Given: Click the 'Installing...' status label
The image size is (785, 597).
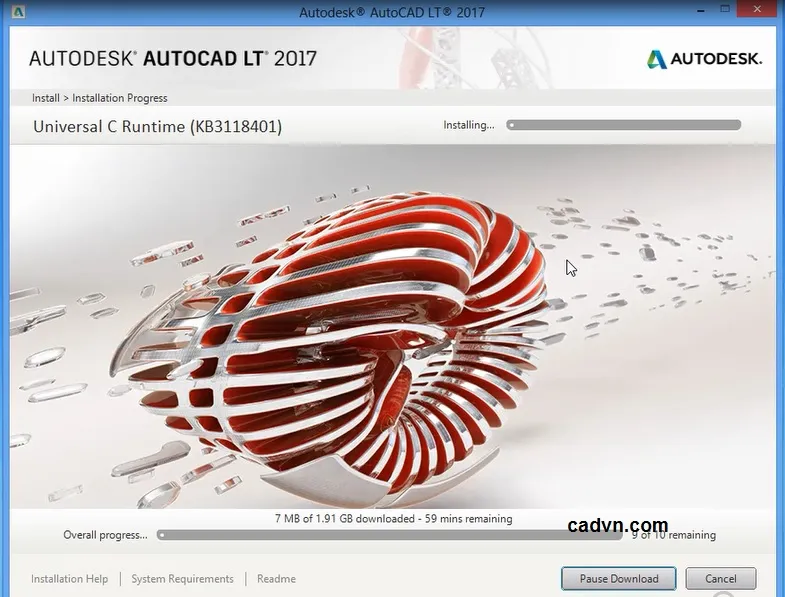Looking at the screenshot, I should point(469,125).
